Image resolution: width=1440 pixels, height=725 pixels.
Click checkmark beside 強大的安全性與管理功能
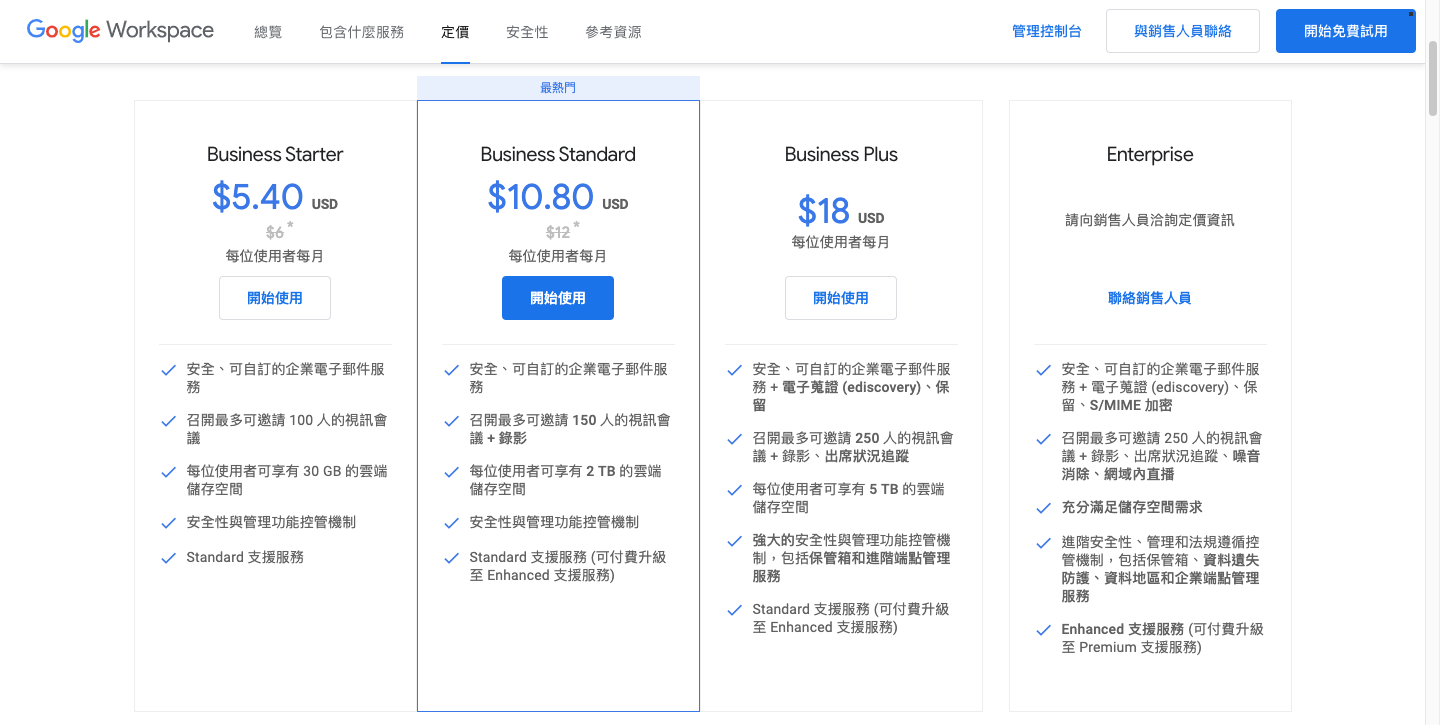[735, 541]
